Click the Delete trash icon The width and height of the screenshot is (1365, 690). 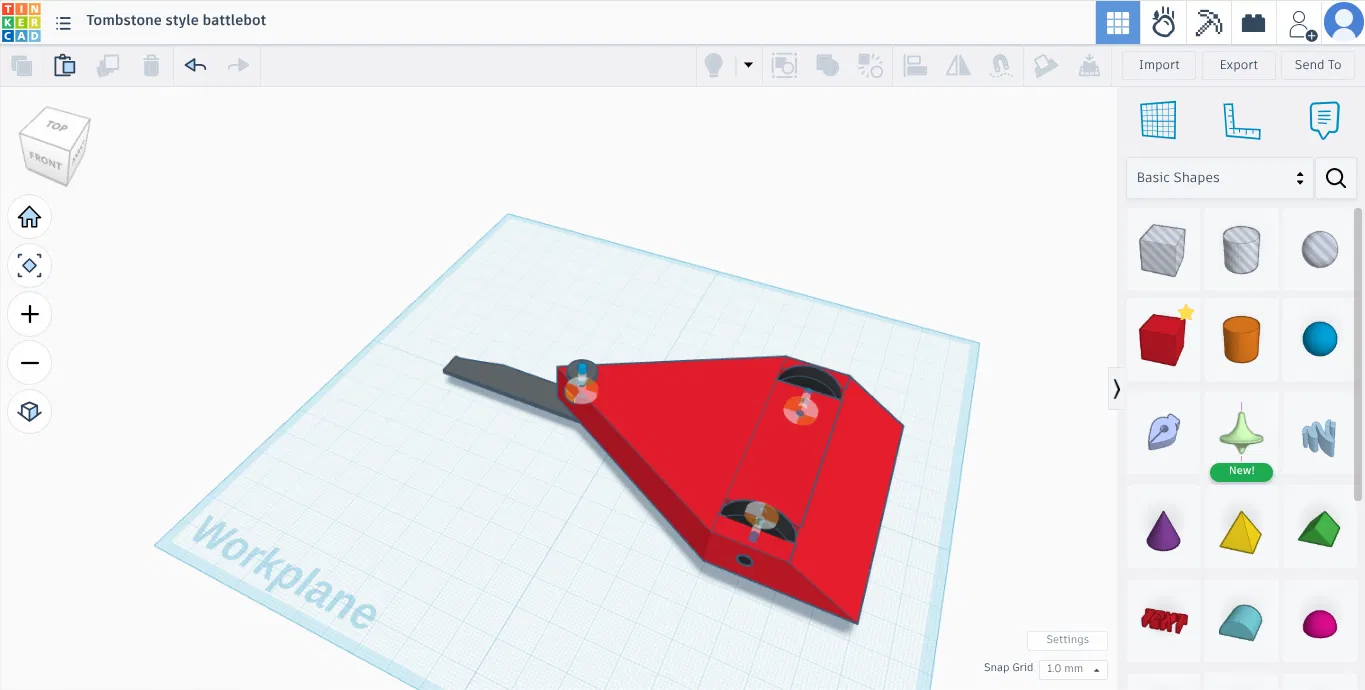pyautogui.click(x=151, y=66)
